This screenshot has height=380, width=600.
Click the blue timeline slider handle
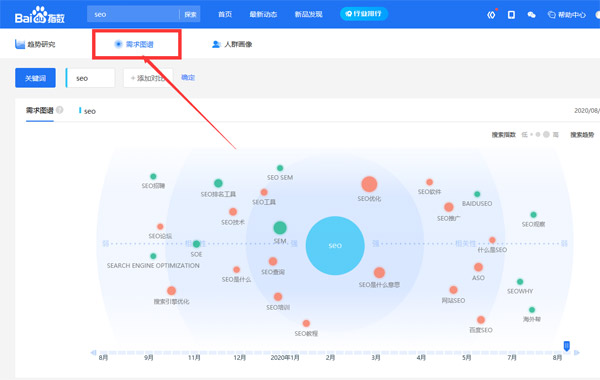click(567, 346)
